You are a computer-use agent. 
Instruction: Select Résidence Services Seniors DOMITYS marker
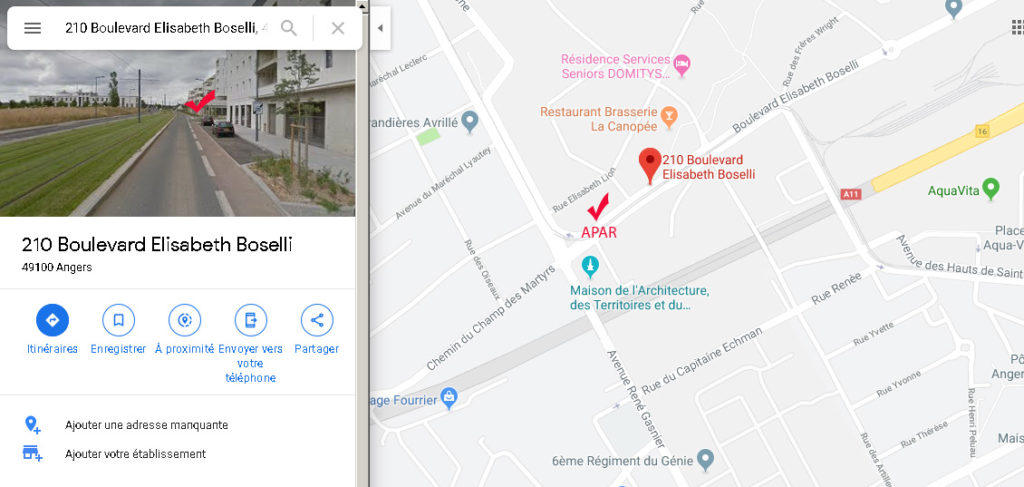pyautogui.click(x=682, y=65)
